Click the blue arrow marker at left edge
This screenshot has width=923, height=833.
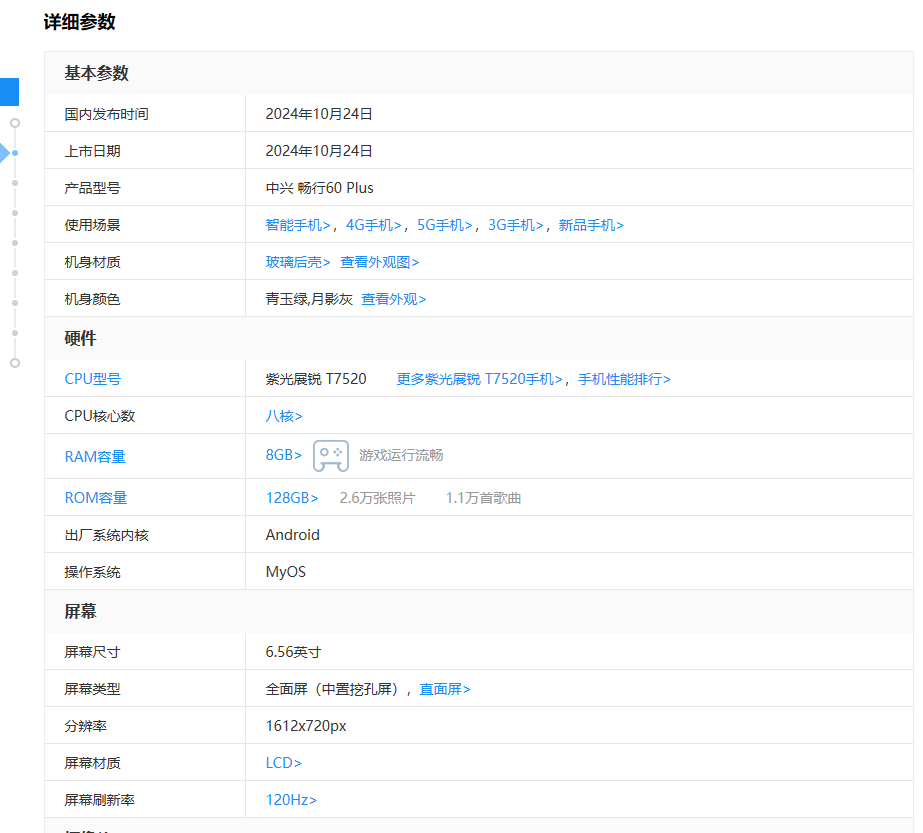coord(4,153)
